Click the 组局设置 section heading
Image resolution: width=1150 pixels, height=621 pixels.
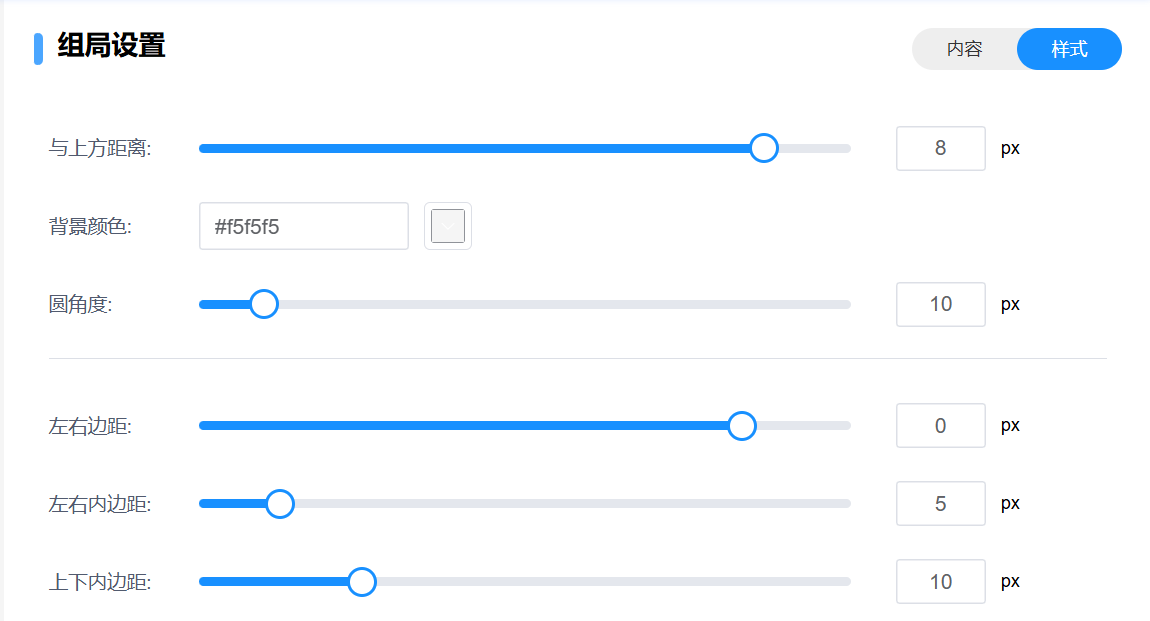pyautogui.click(x=111, y=46)
